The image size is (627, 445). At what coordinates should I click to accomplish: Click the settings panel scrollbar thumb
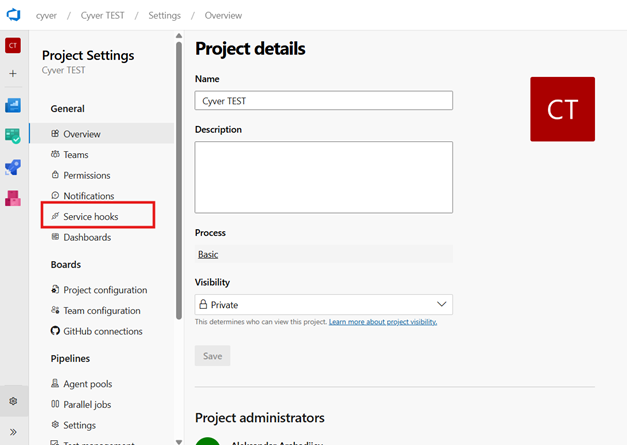tap(179, 180)
